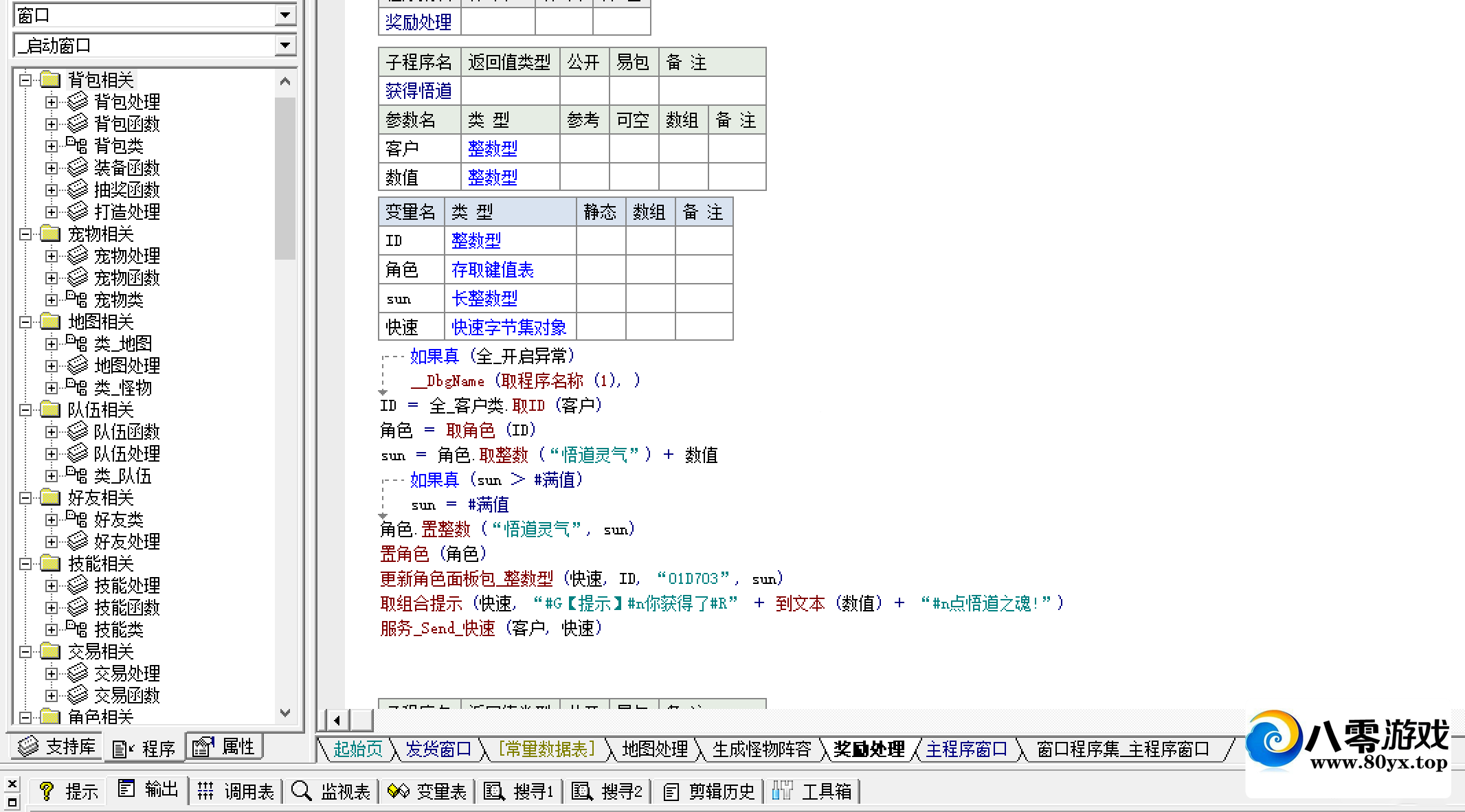Click the 快速字节集对象 variable type
1465x812 pixels.
coord(508,327)
